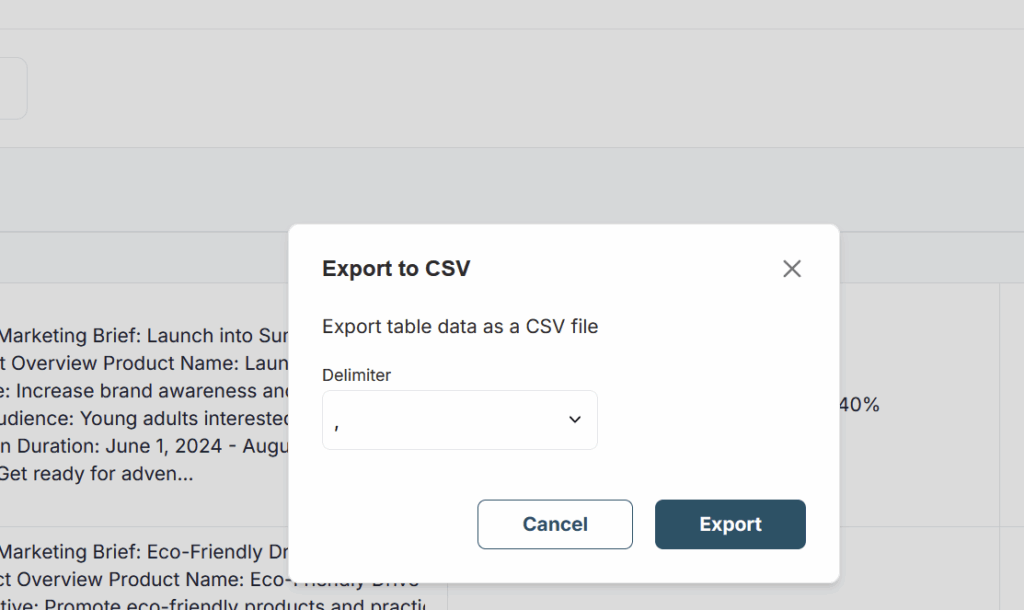The height and width of the screenshot is (610, 1024).
Task: Click the Export to CSV dialog title
Action: (396, 268)
